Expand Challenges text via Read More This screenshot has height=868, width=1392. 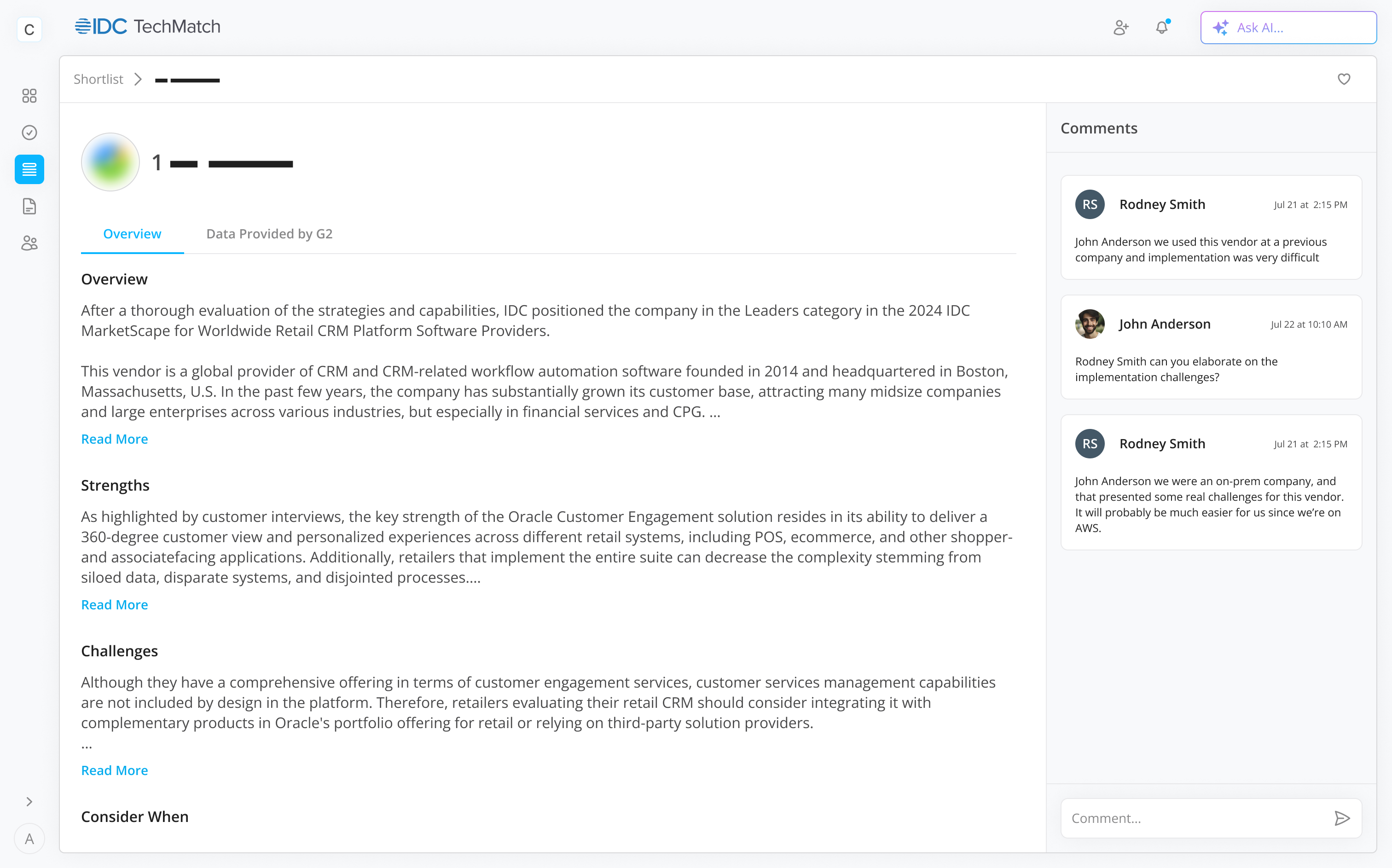(x=114, y=770)
